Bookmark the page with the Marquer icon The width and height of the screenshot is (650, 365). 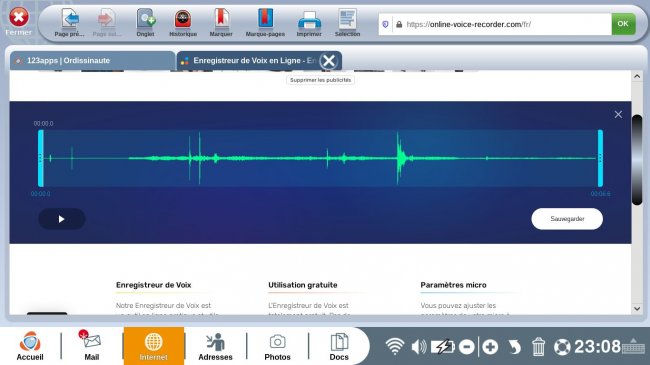(x=221, y=23)
